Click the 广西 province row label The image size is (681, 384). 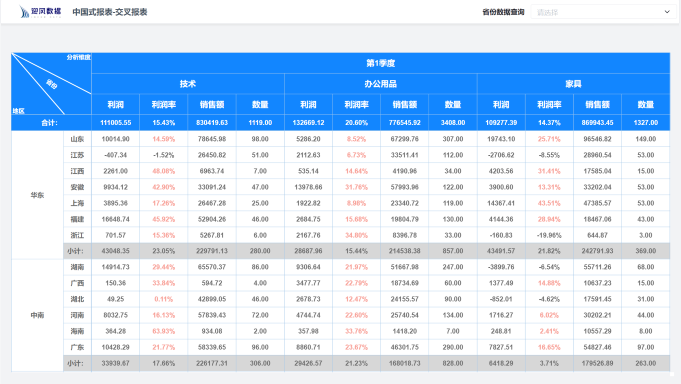(77, 283)
